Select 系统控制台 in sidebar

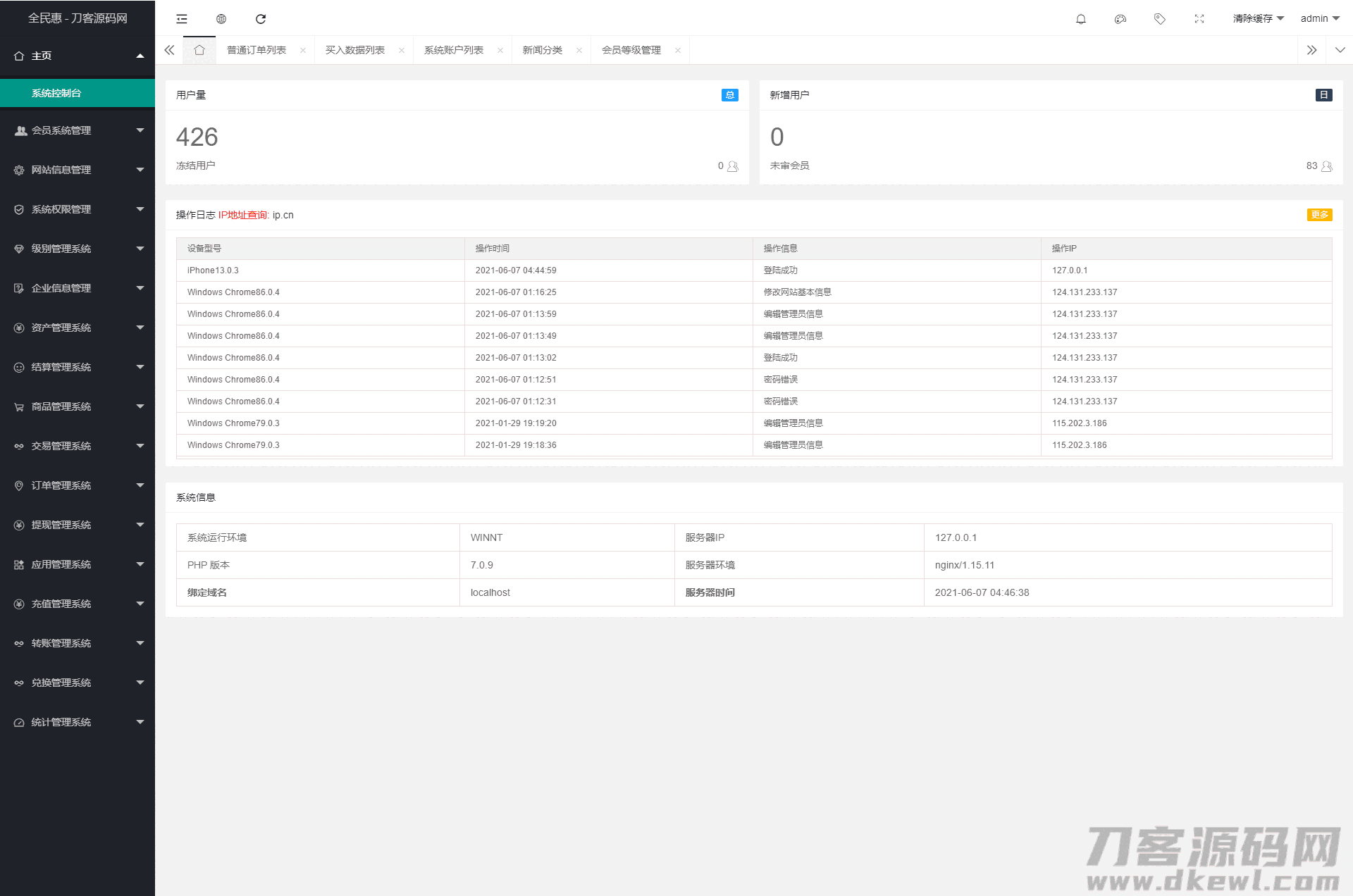coord(56,93)
